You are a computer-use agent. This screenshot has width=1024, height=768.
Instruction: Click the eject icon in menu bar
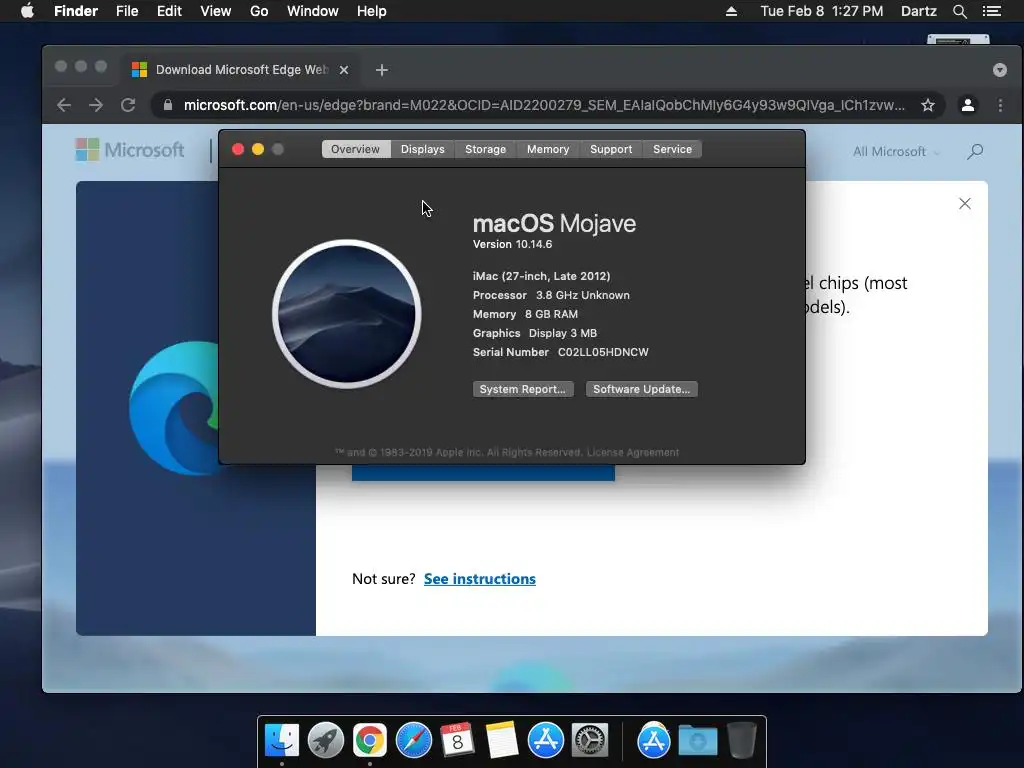pos(731,11)
